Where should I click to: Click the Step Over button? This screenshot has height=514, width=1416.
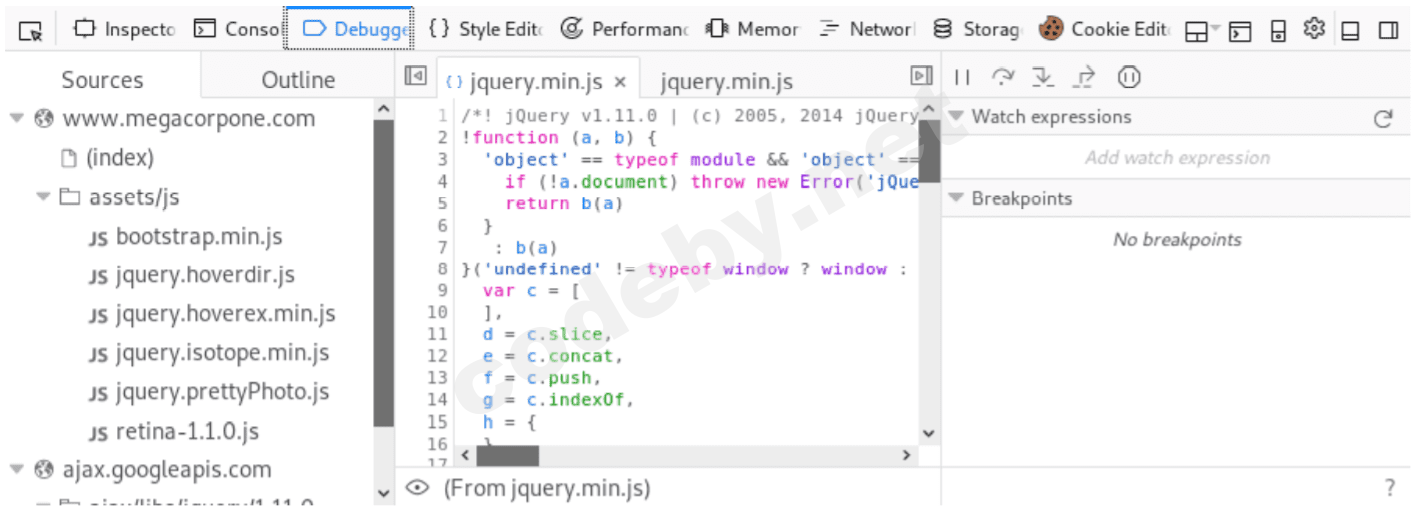tap(1002, 77)
